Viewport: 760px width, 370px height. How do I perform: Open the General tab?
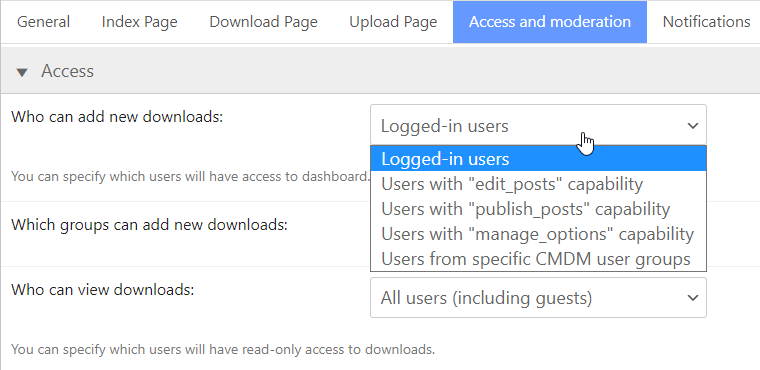44,22
